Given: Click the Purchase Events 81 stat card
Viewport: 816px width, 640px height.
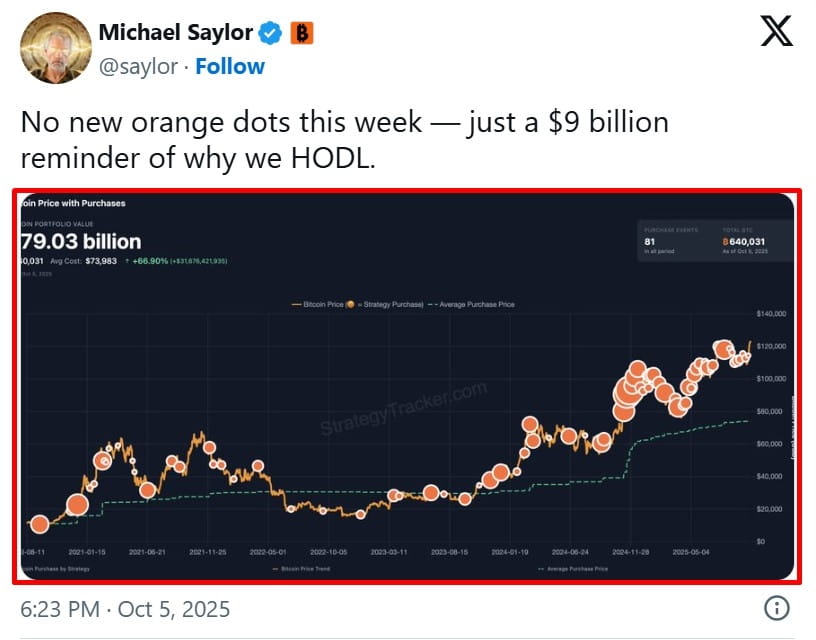Looking at the screenshot, I should pyautogui.click(x=675, y=240).
